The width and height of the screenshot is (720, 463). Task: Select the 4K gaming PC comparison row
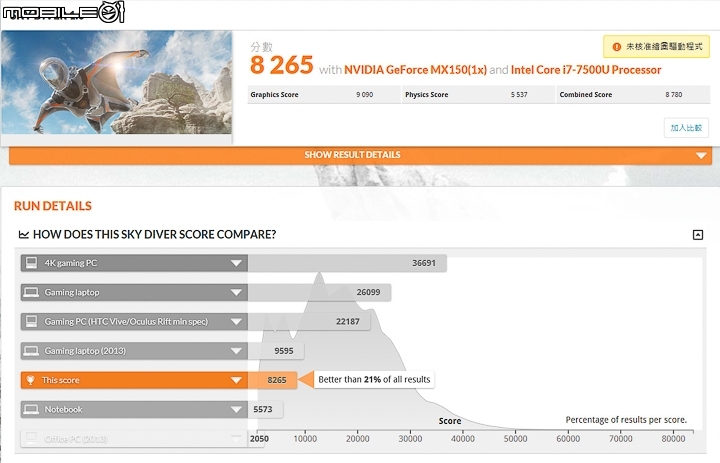click(x=134, y=263)
